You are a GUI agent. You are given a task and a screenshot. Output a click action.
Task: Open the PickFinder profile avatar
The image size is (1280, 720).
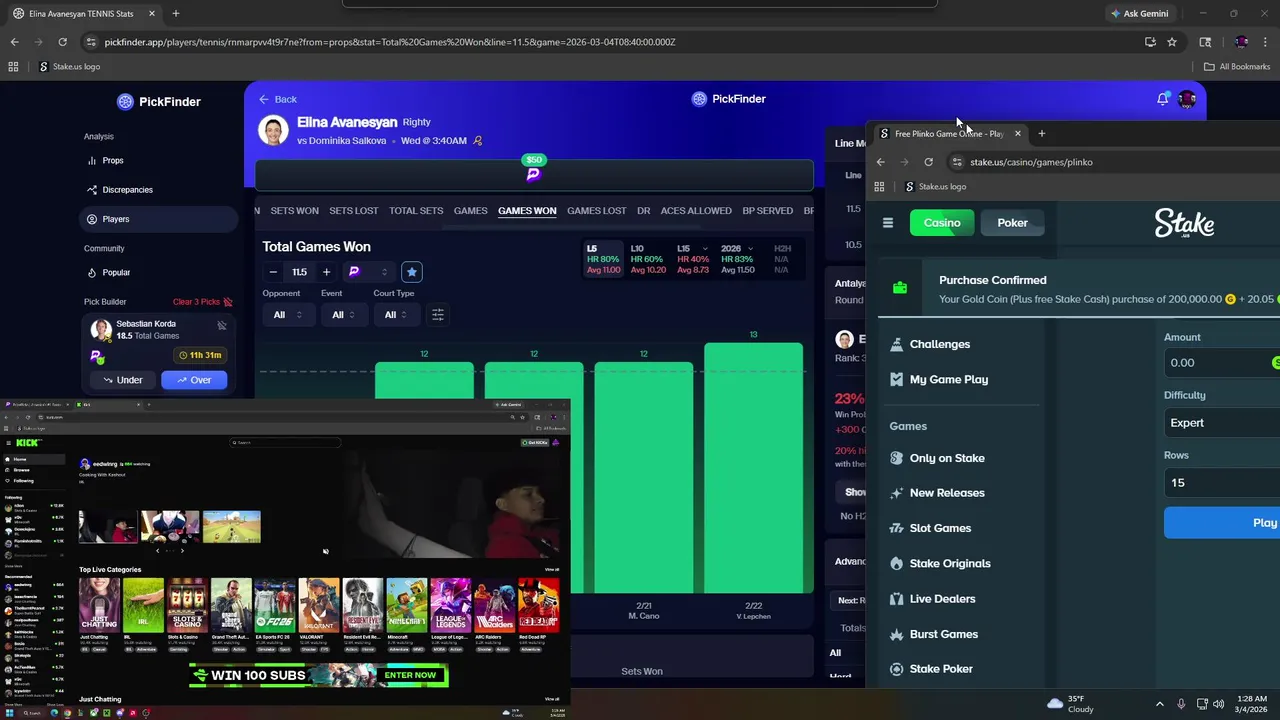1187,99
